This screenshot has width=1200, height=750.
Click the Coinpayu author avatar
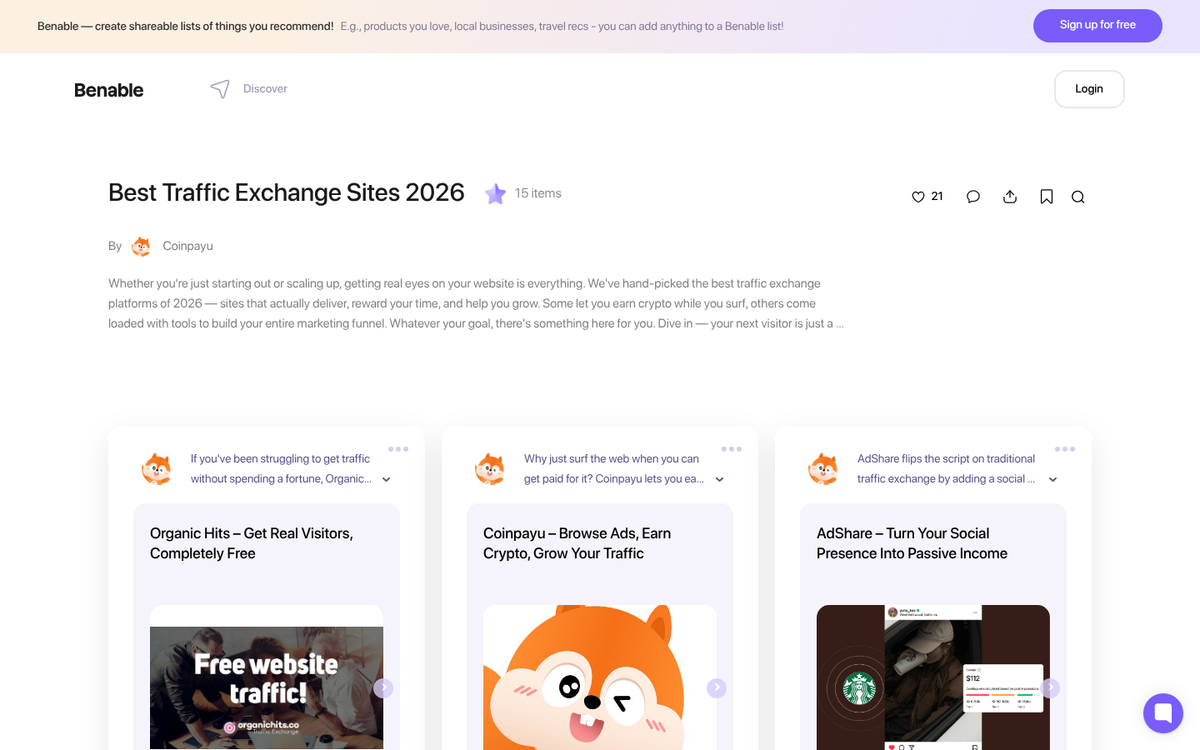(141, 246)
